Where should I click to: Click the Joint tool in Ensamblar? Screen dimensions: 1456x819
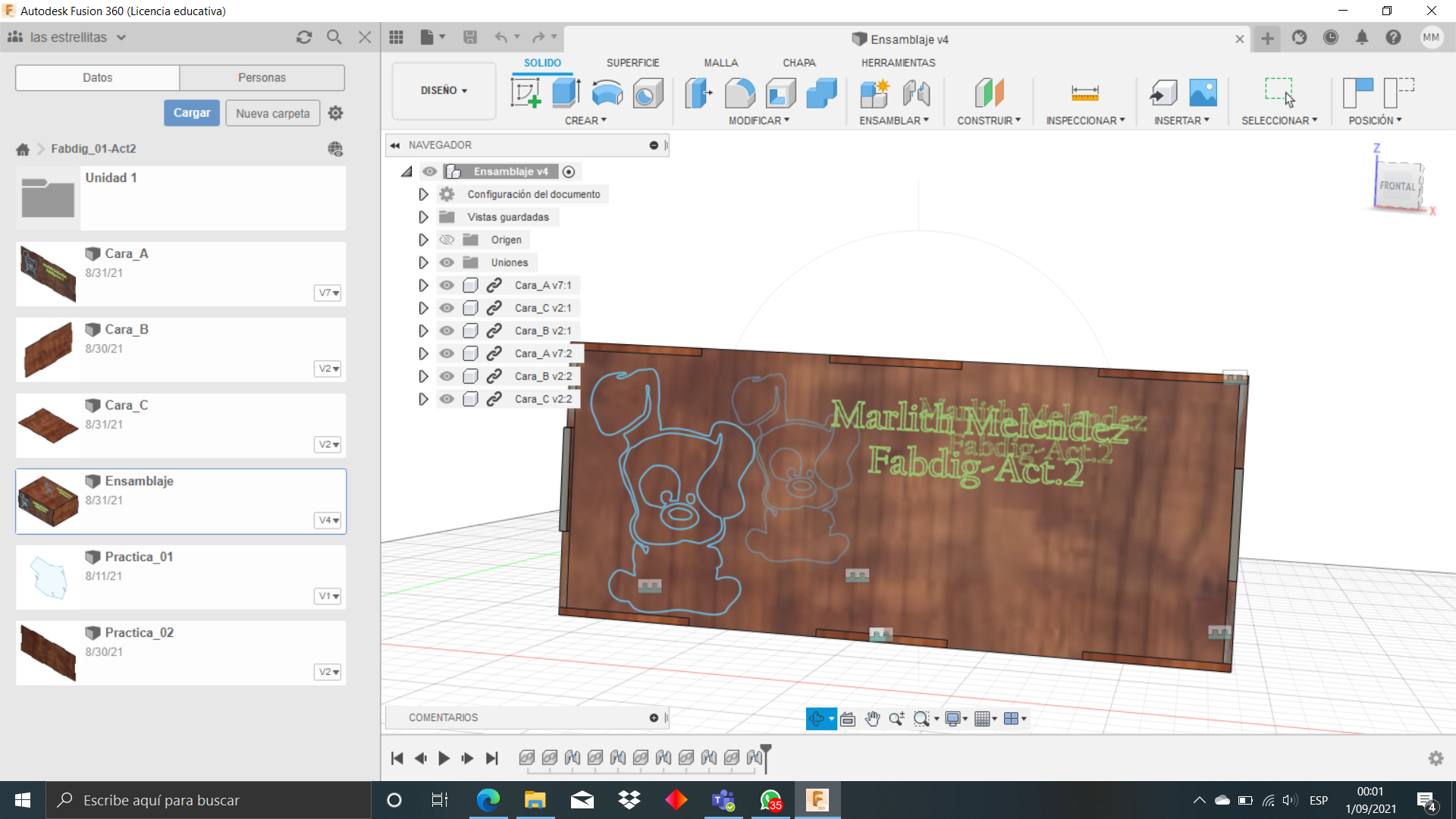916,93
